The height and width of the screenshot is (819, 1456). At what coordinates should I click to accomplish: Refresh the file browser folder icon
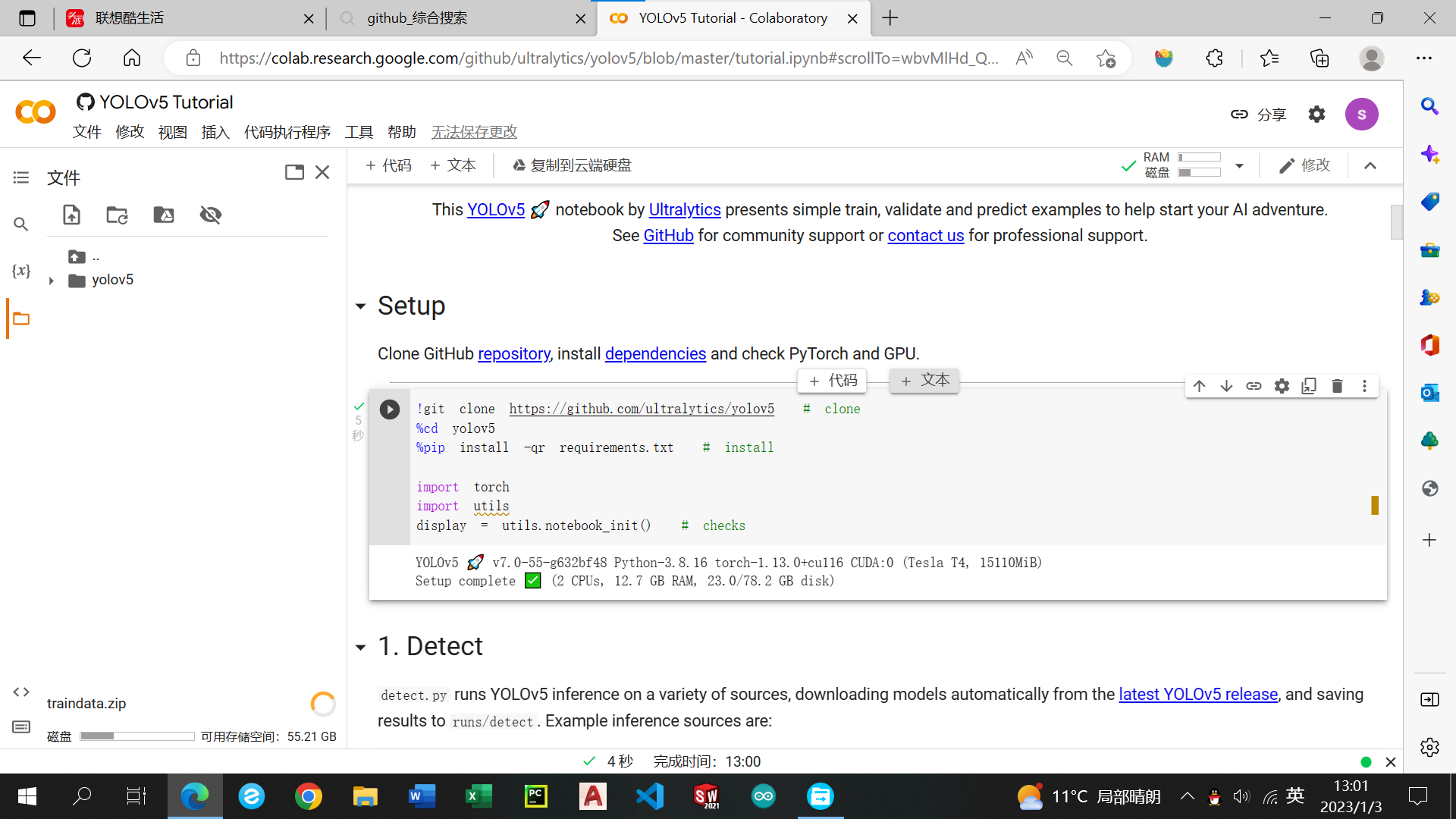pos(117,215)
